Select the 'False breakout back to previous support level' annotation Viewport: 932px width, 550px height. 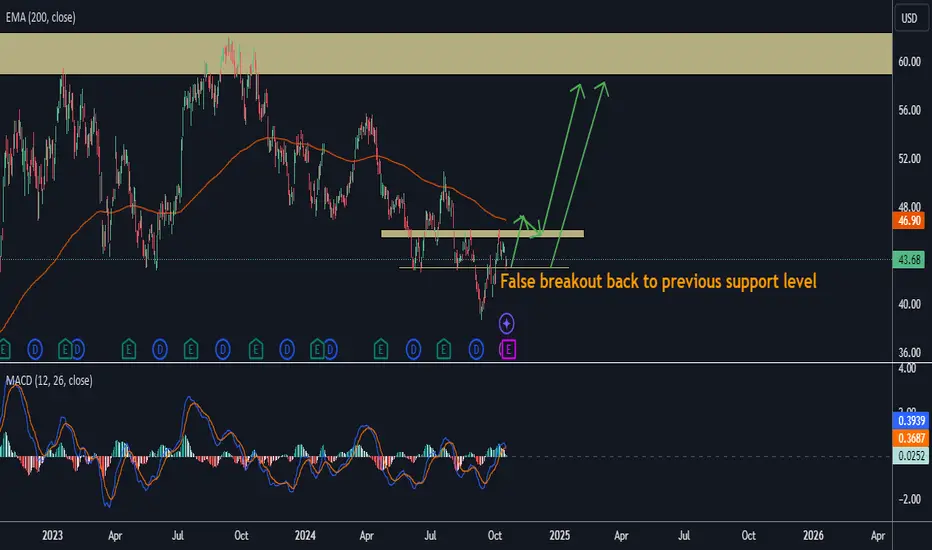pos(659,281)
